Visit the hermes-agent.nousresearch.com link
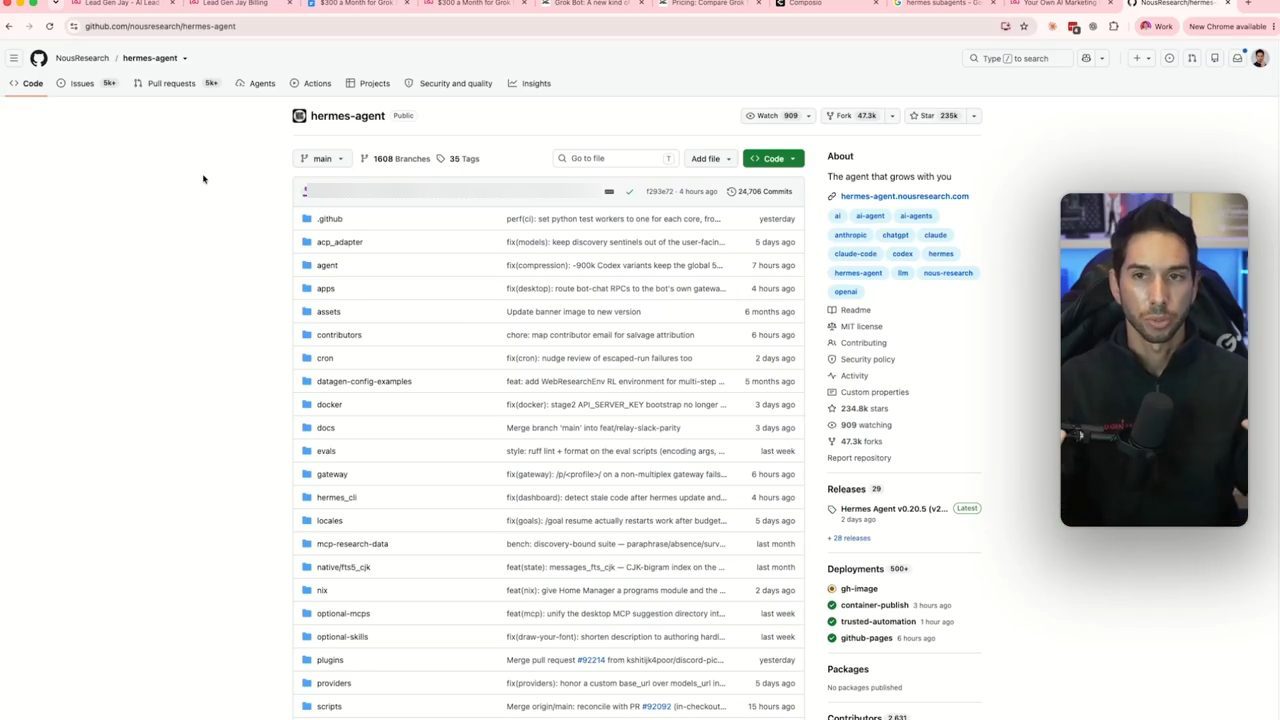1280x720 pixels. (x=904, y=196)
